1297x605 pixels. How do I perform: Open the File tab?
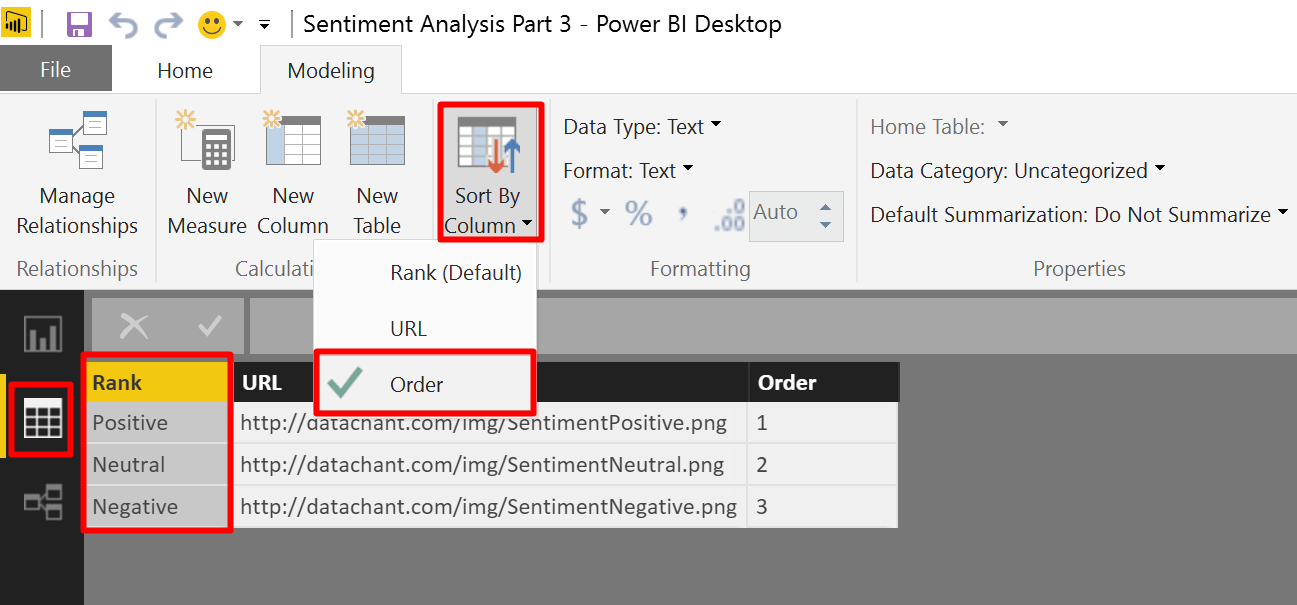point(56,70)
